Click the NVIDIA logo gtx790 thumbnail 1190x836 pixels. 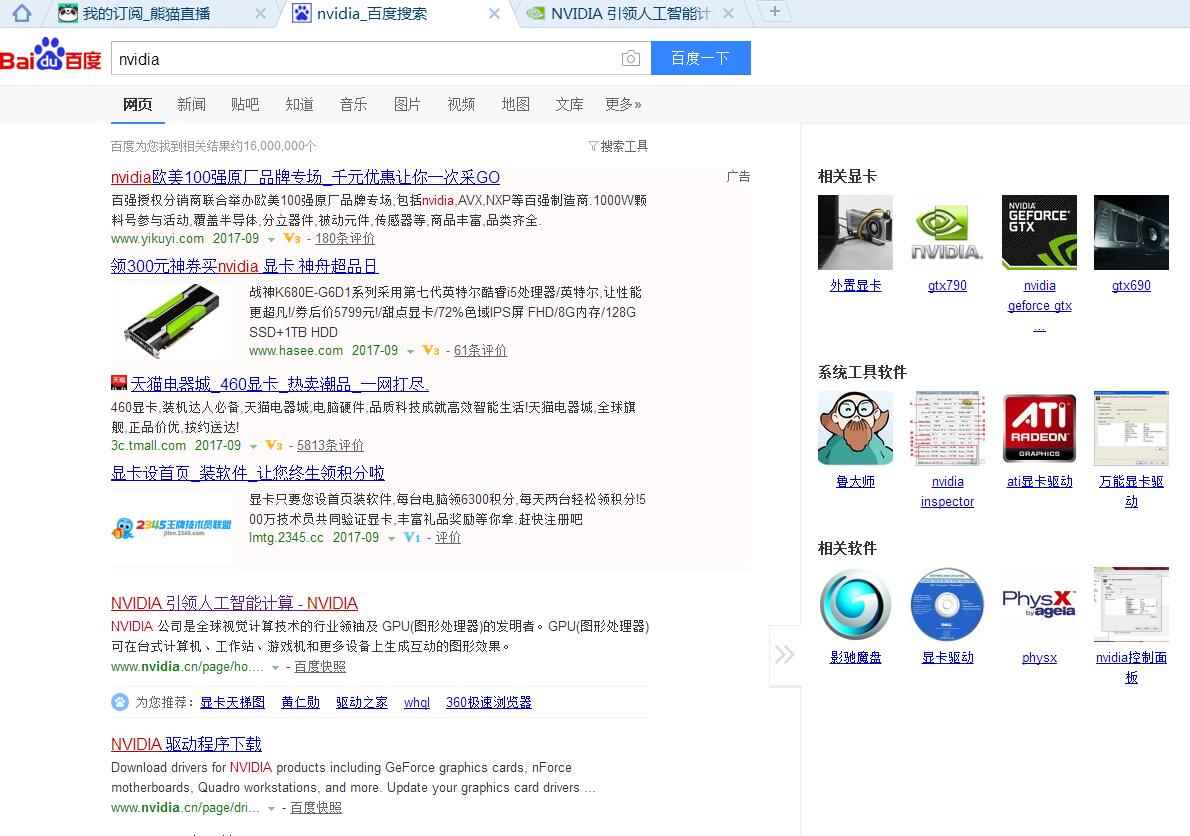(x=947, y=233)
